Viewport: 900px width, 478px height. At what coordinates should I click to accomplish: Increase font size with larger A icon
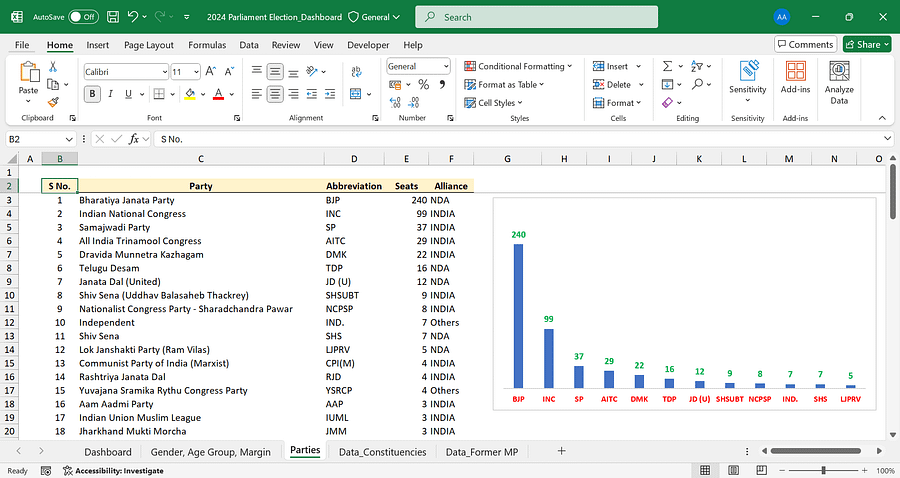pyautogui.click(x=211, y=71)
